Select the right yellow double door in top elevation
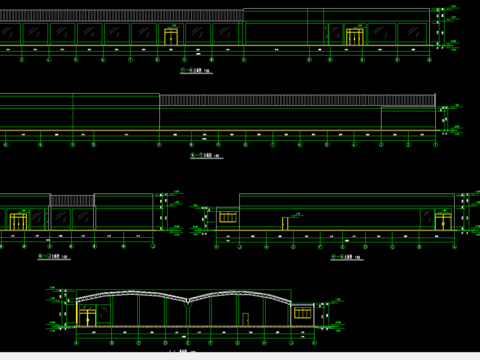 pos(355,36)
